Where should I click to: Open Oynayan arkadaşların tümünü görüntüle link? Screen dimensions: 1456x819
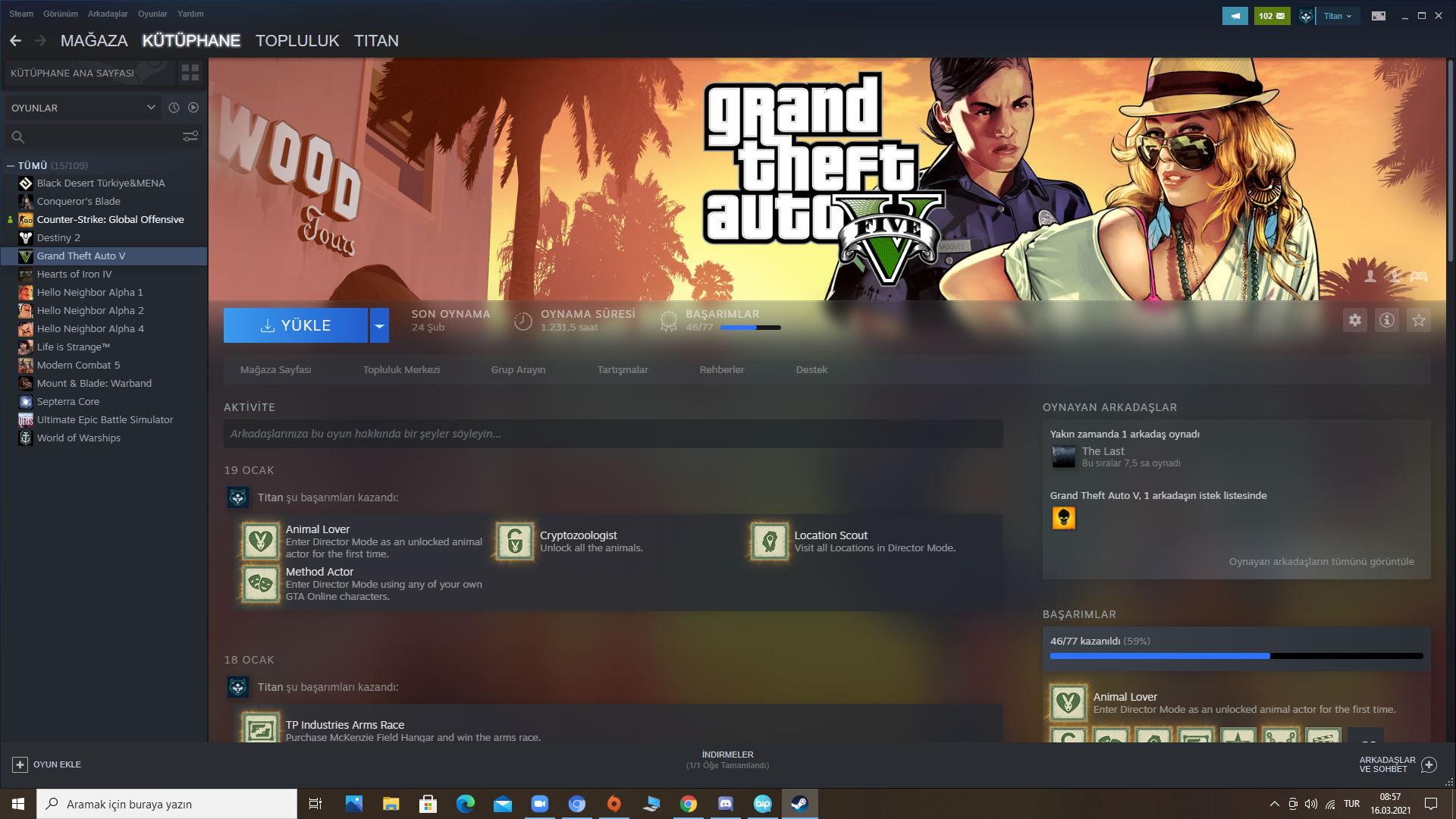click(x=1321, y=562)
